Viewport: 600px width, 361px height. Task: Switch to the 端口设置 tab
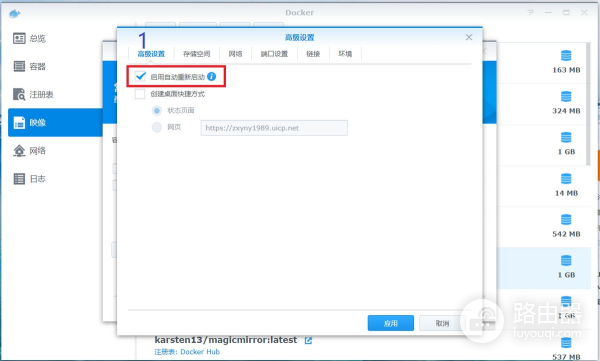coord(274,54)
